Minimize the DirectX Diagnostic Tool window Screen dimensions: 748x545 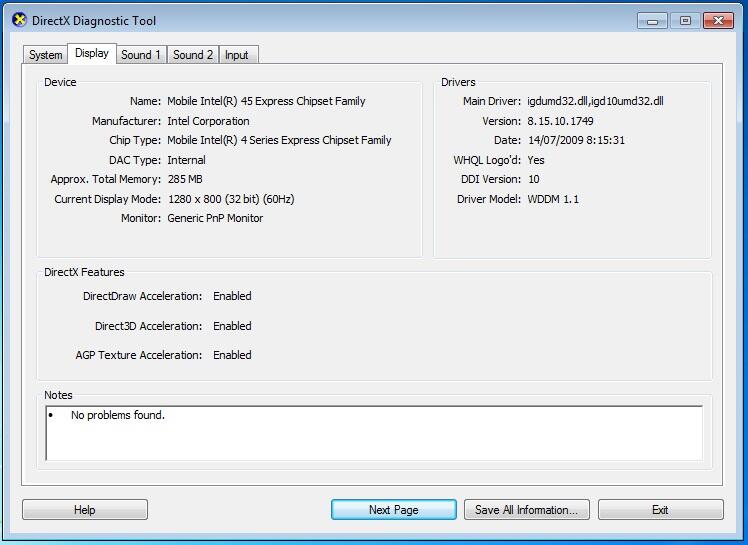652,21
